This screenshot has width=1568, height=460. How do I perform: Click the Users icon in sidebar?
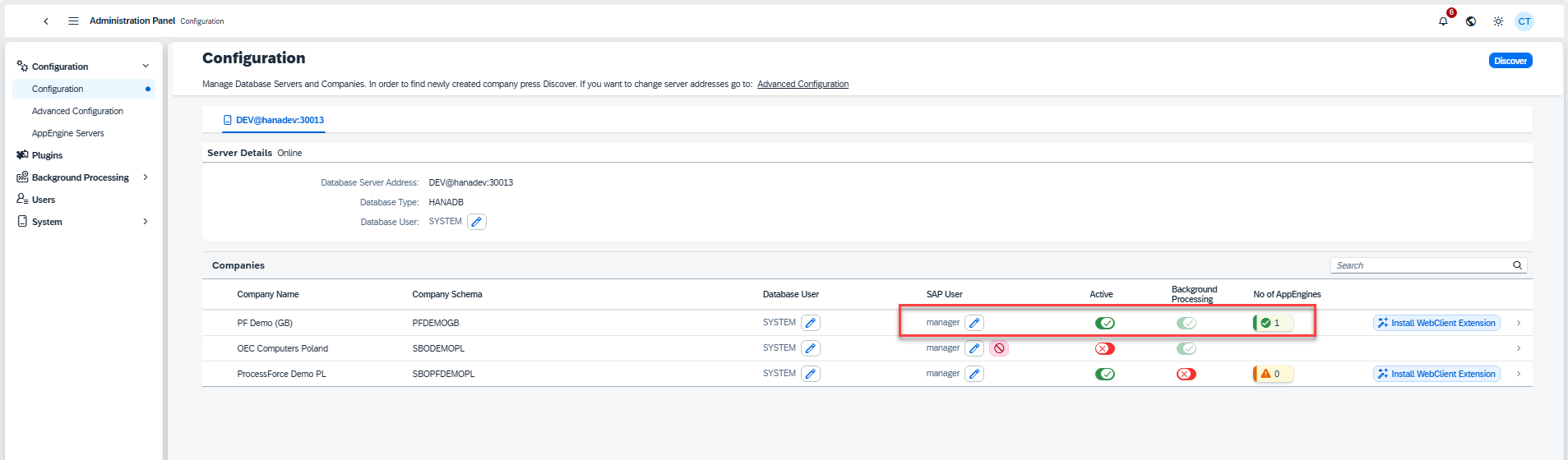tap(22, 199)
